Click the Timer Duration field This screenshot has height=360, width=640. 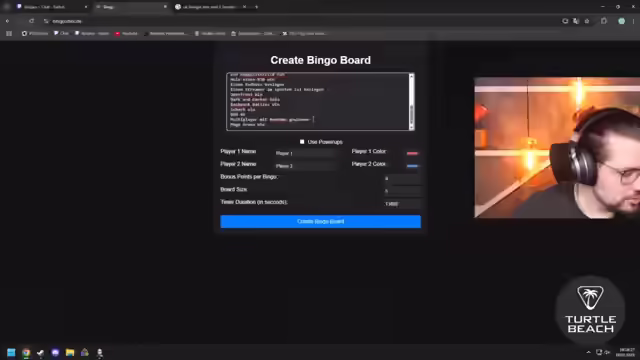[x=402, y=204]
